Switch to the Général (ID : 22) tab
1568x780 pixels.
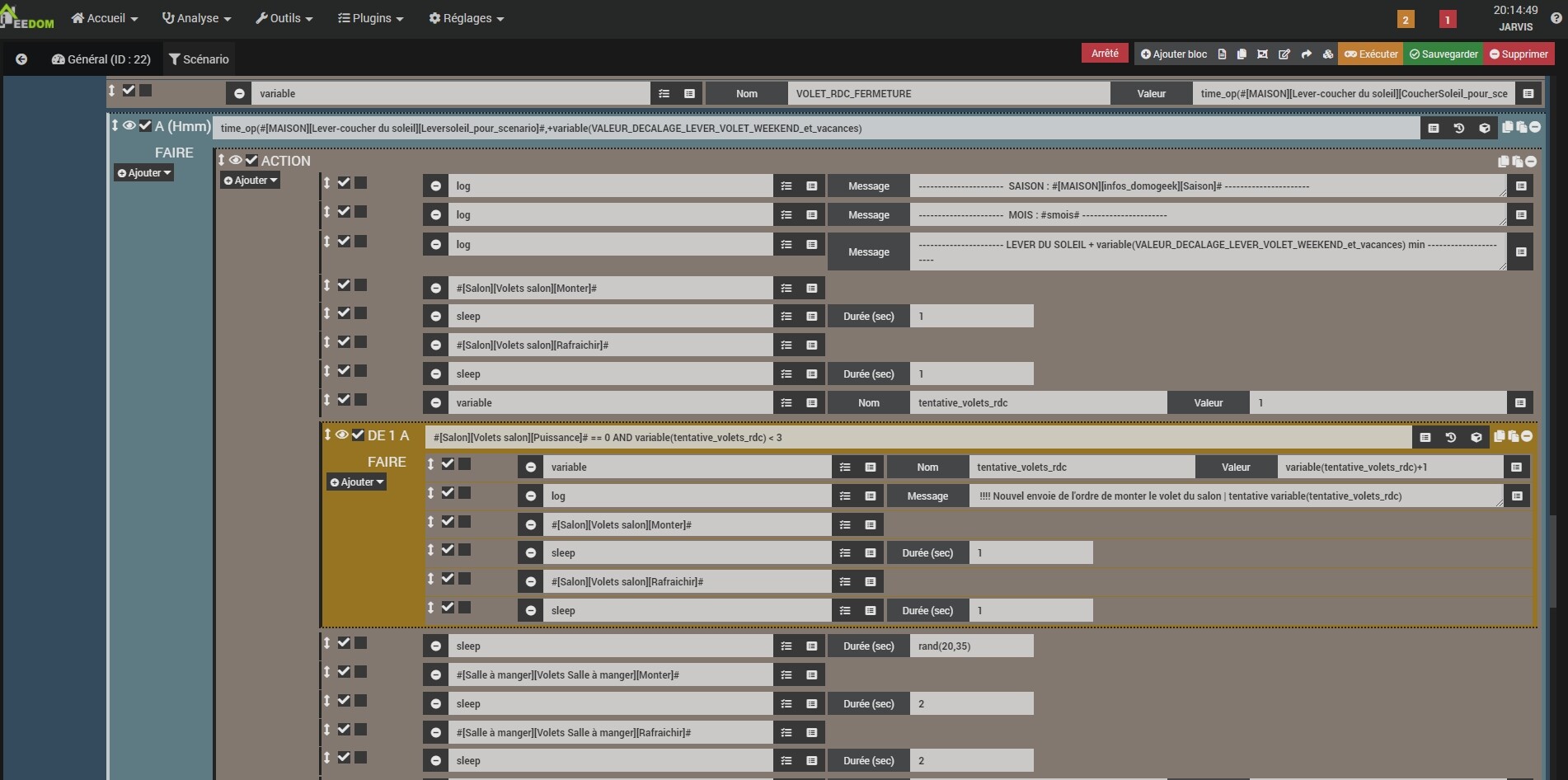(x=101, y=59)
